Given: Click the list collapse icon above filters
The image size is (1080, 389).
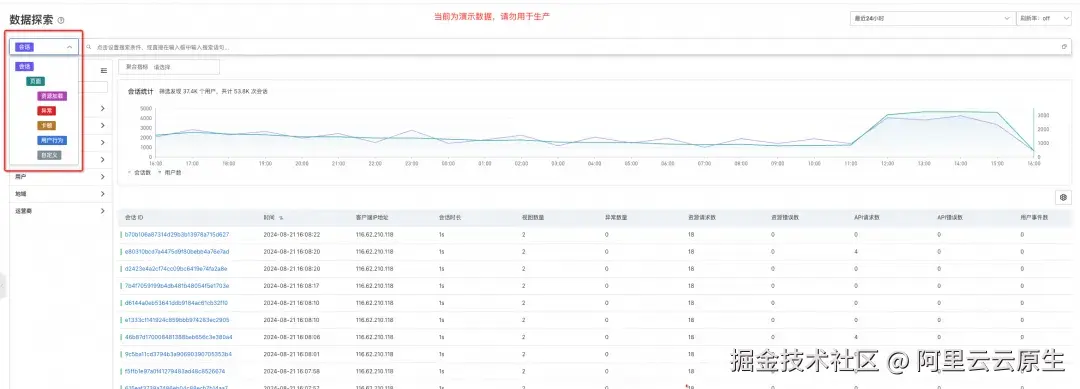Looking at the screenshot, I should (x=104, y=70).
